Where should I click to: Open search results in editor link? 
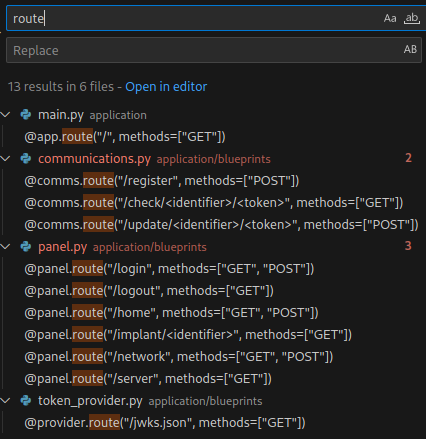[166, 87]
